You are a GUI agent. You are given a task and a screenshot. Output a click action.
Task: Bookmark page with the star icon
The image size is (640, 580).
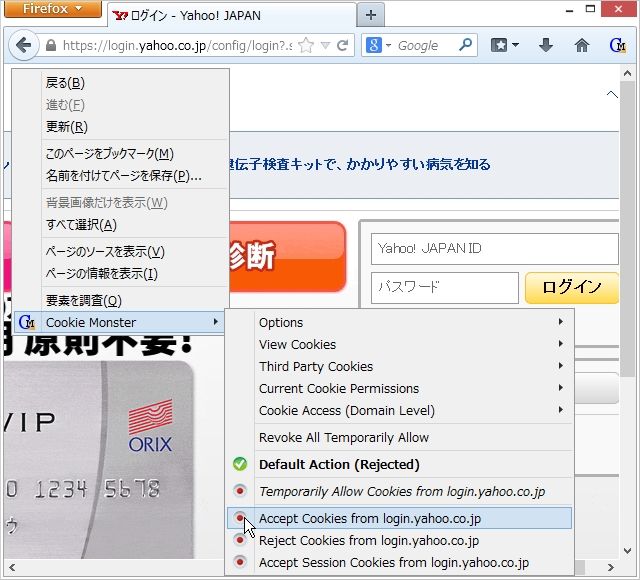tap(306, 45)
